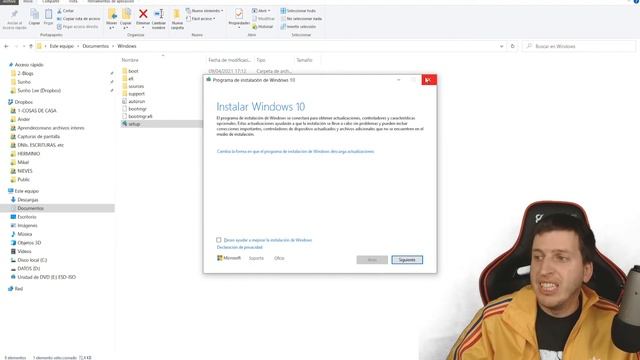Open the Fácil acceso dropdown
Image resolution: width=640 pixels, height=360 pixels.
200,19
